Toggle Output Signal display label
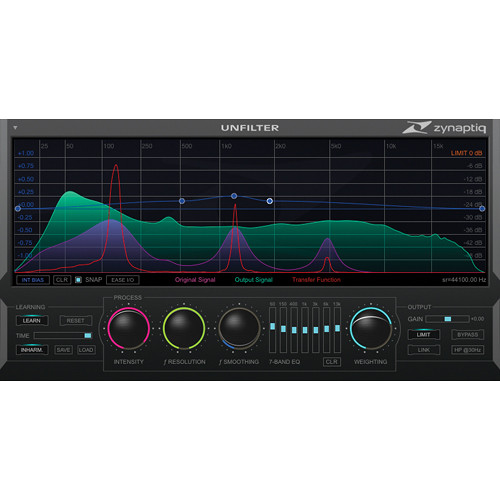Screen dimensions: 500x500 coord(254,280)
